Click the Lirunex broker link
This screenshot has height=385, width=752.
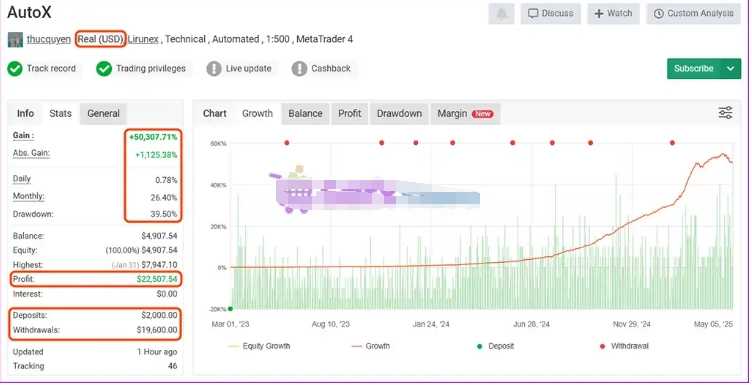[143, 39]
